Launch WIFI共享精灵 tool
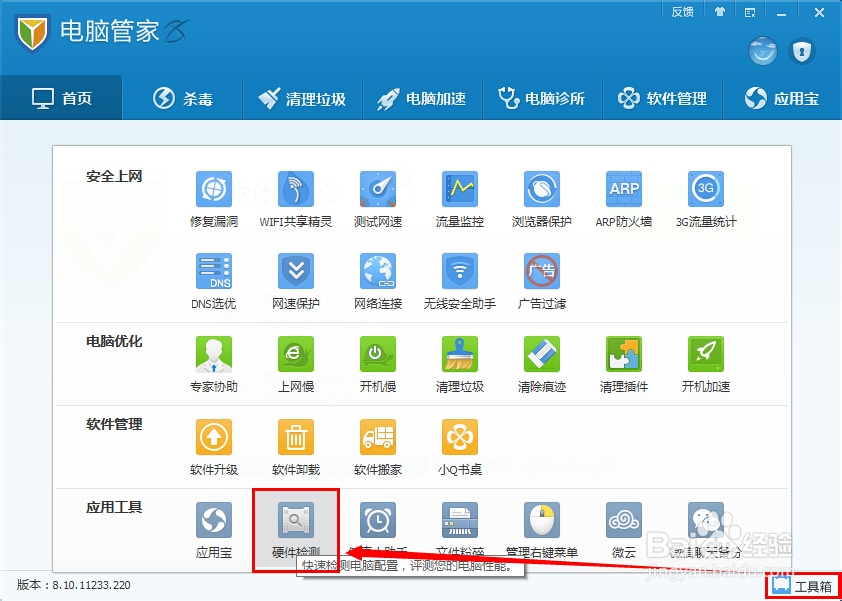 tap(296, 200)
